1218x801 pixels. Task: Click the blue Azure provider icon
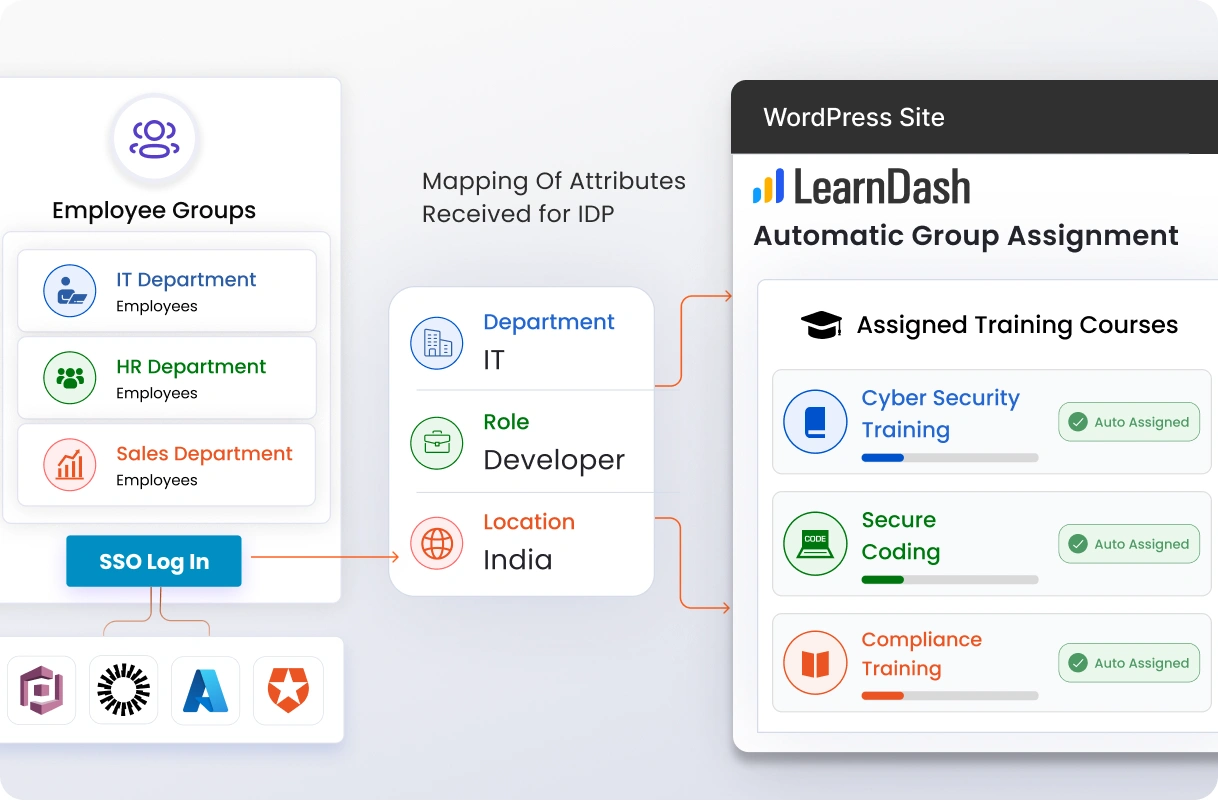tap(206, 690)
